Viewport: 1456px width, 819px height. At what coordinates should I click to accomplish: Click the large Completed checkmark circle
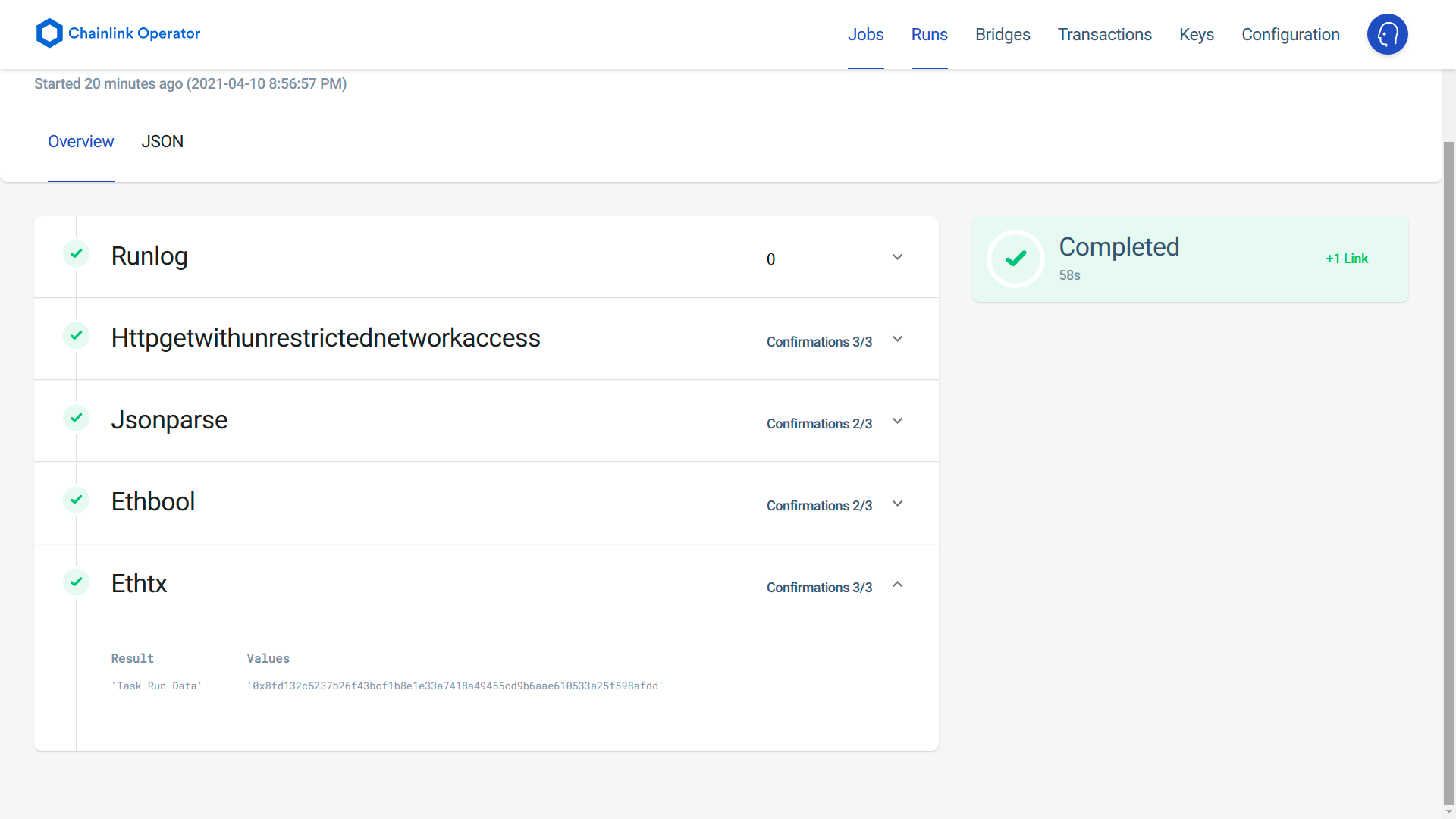[1015, 259]
